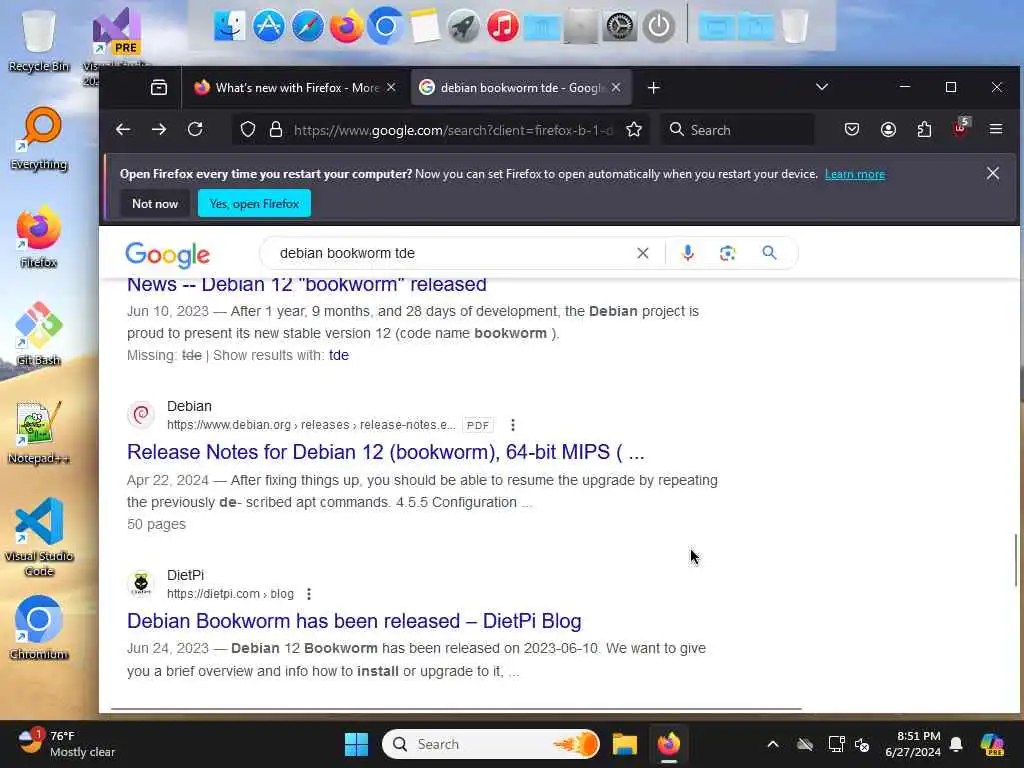This screenshot has height=768, width=1024.
Task: Open Extensions puzzle icon
Action: [924, 129]
